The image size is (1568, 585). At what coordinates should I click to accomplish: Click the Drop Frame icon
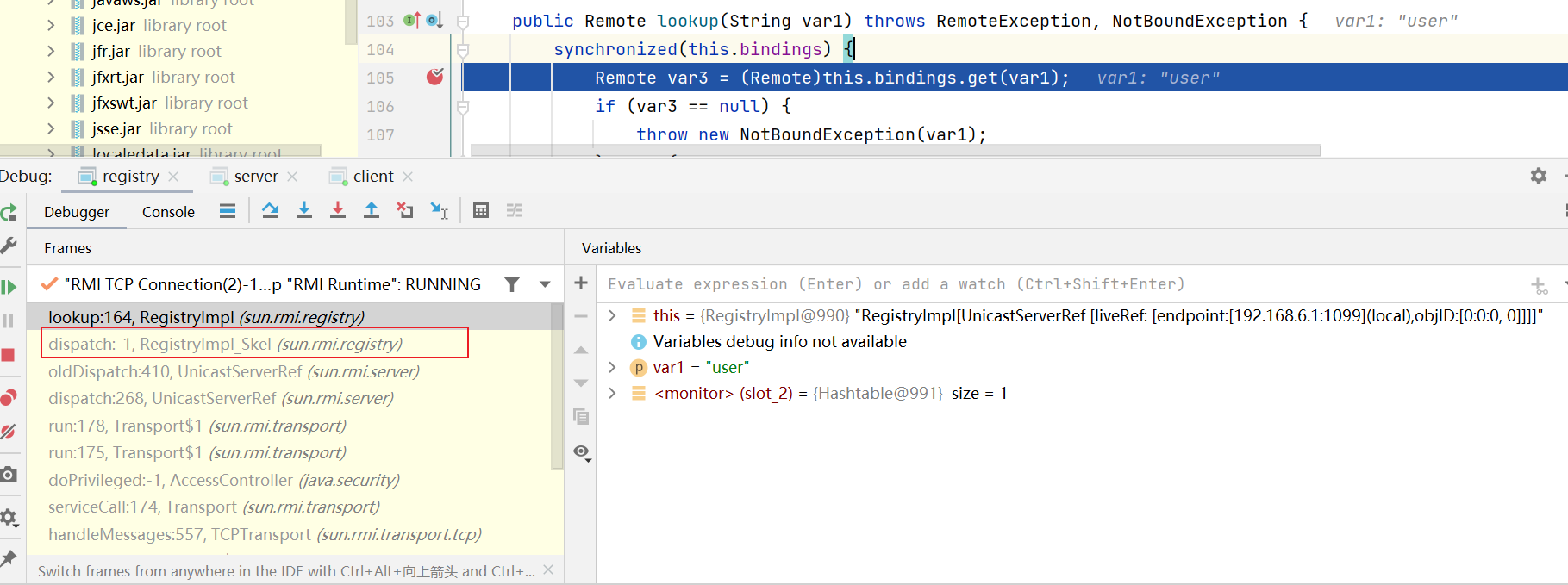(x=405, y=210)
